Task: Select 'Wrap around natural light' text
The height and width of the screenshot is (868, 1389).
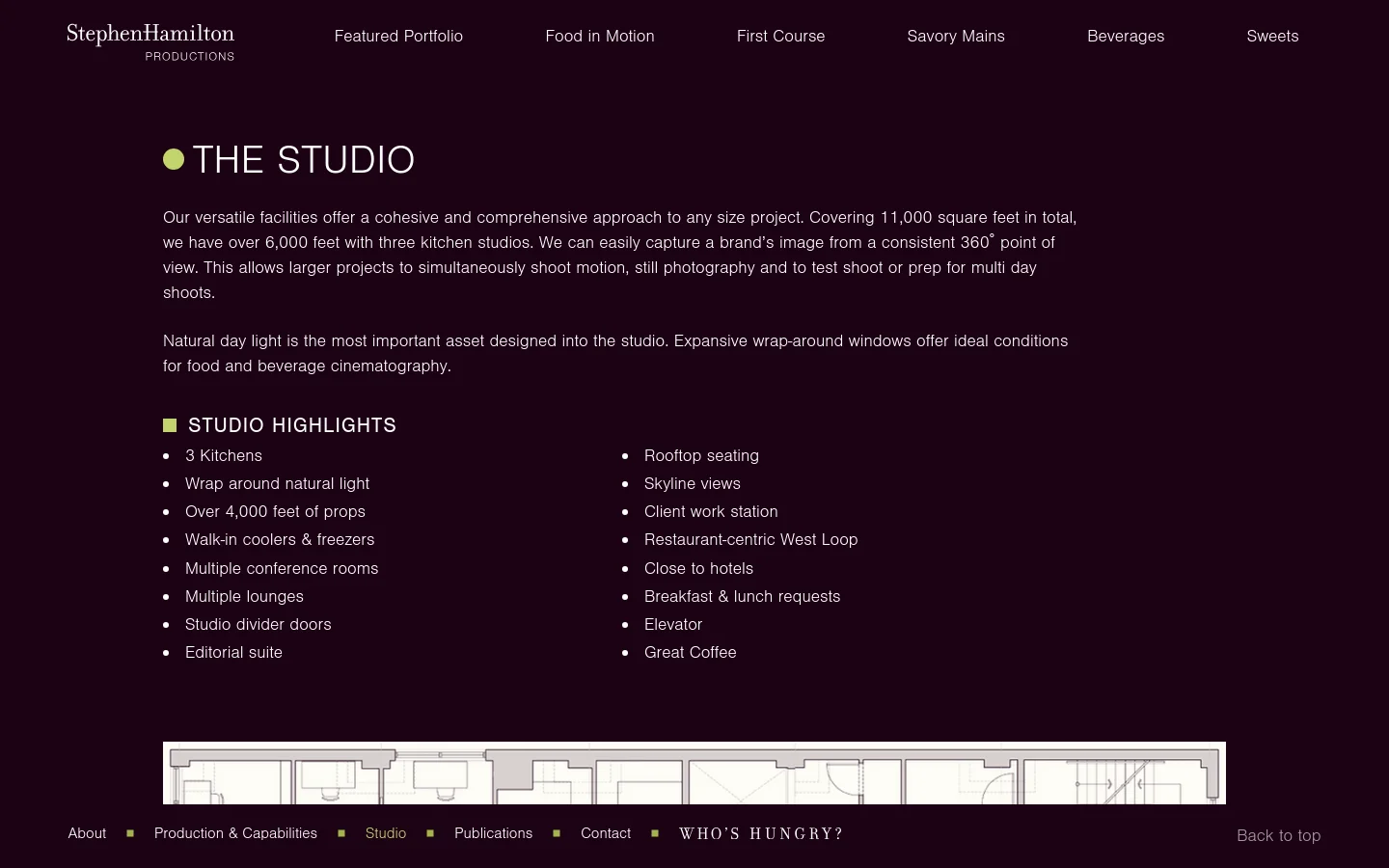Action: point(277,483)
